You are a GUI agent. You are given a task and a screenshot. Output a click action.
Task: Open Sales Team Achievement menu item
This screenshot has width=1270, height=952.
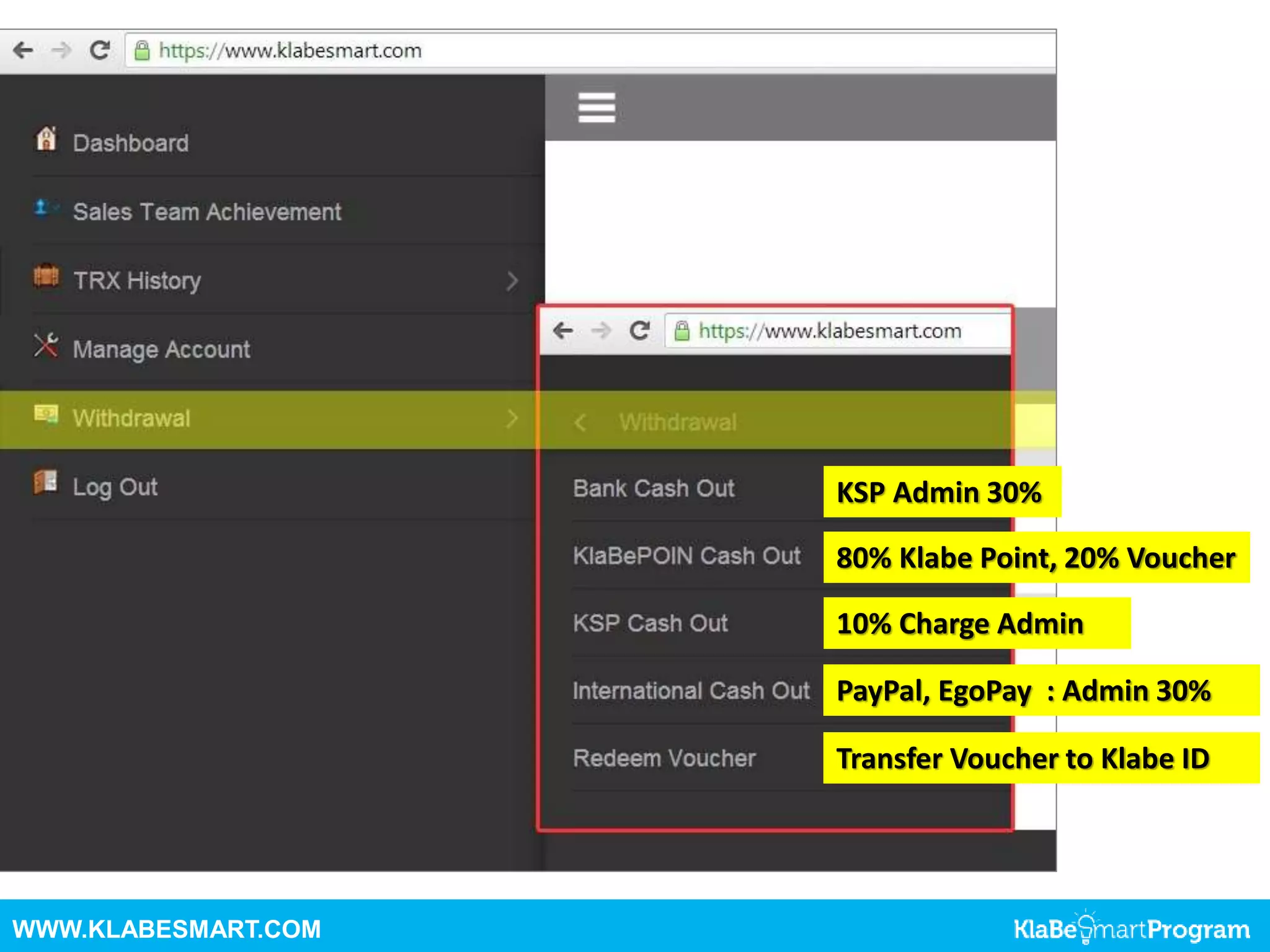click(x=207, y=212)
